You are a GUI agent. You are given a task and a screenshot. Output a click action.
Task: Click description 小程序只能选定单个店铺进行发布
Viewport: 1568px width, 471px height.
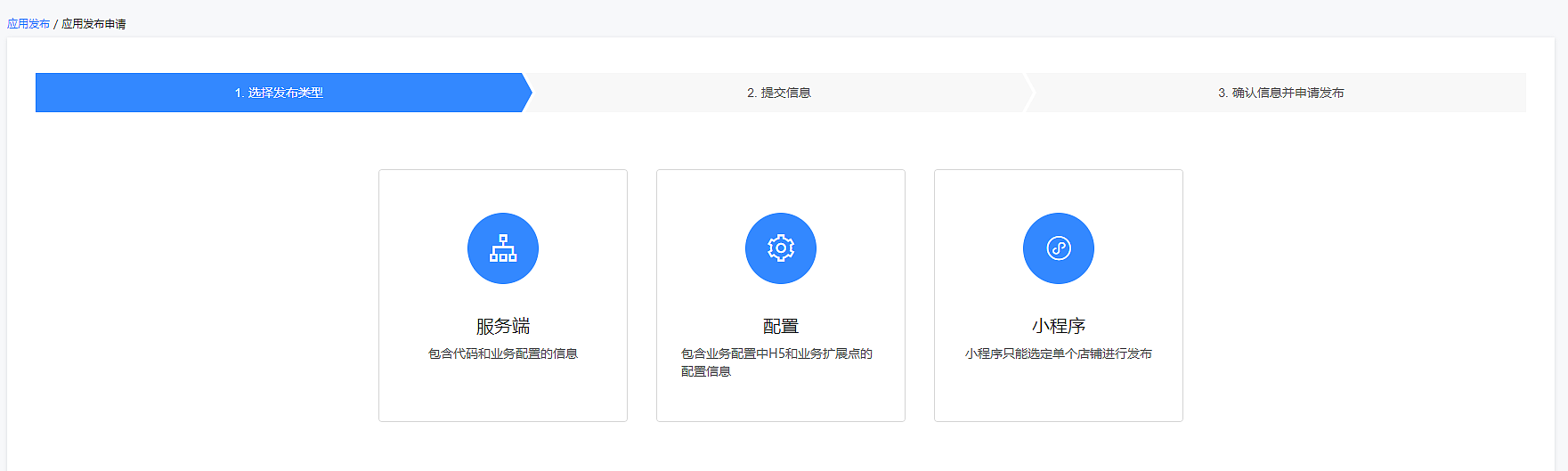point(1059,353)
